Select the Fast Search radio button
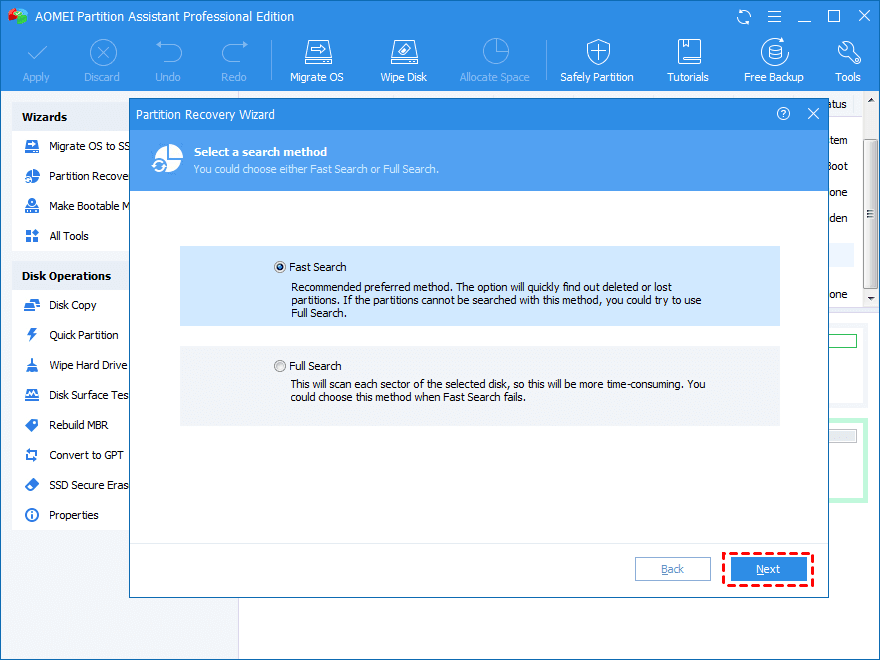Viewport: 880px width, 660px height. 279,267
